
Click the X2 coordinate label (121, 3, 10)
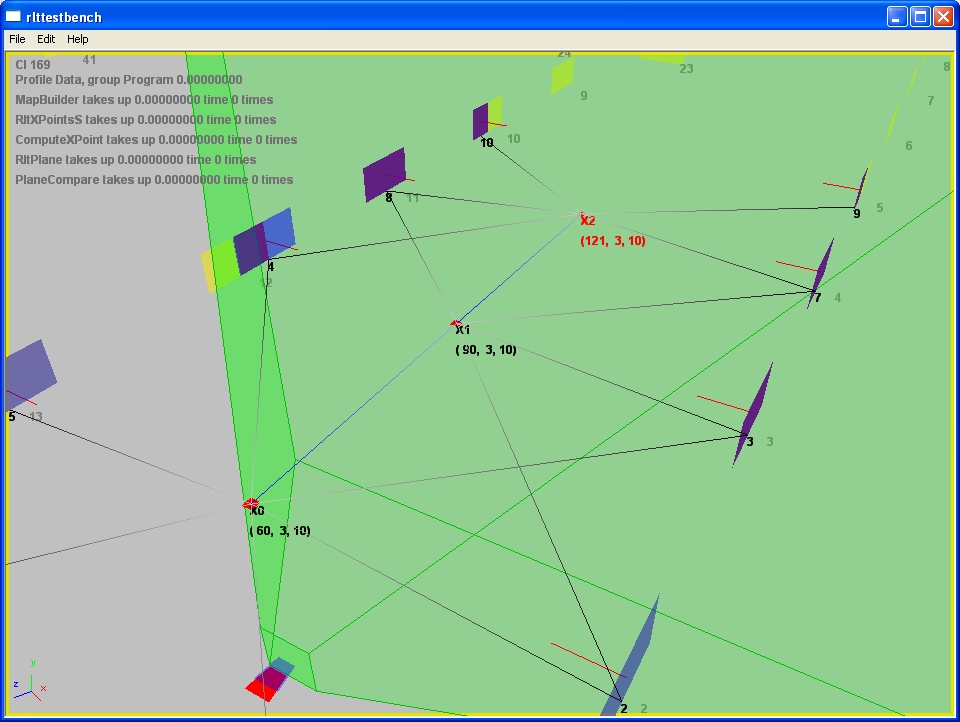[613, 242]
